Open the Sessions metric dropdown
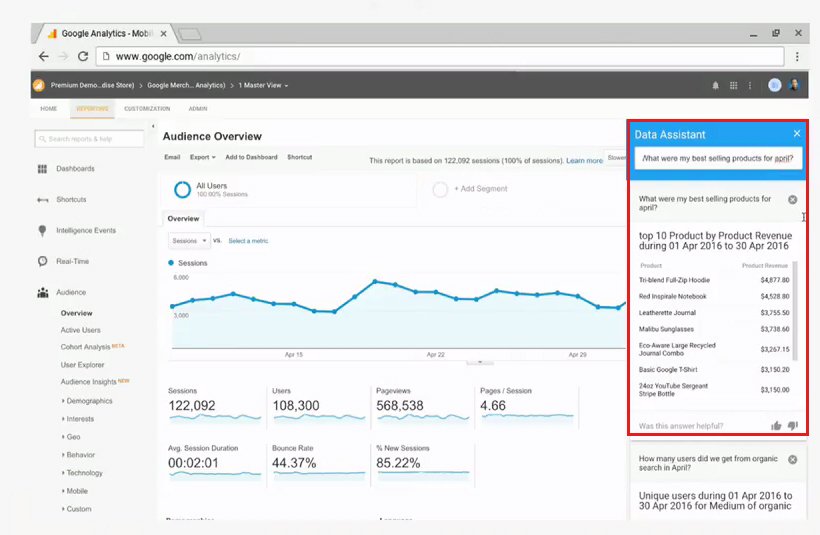 point(189,241)
